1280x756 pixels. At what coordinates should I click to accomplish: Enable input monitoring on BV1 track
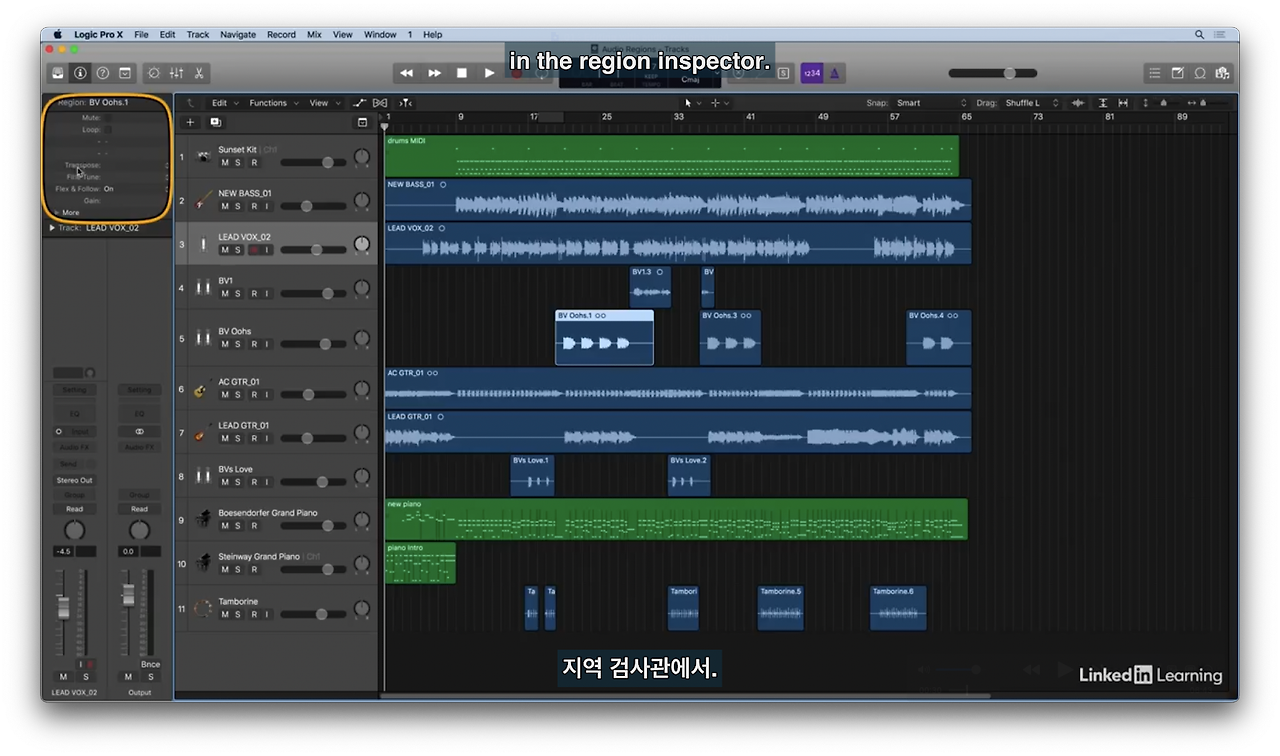(267, 294)
